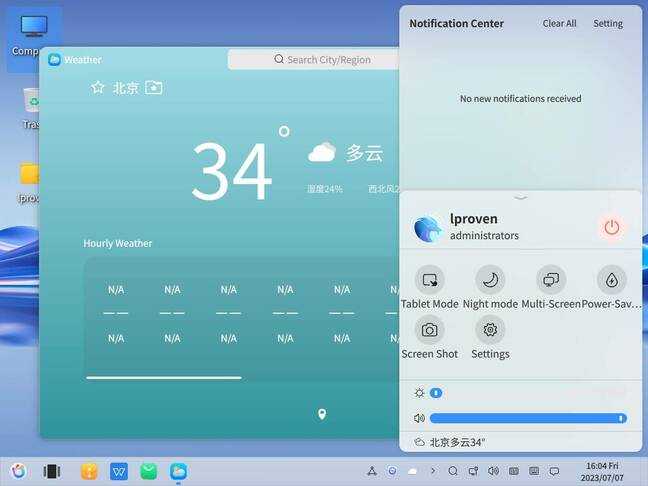
Task: Click the red power button
Action: tap(611, 227)
